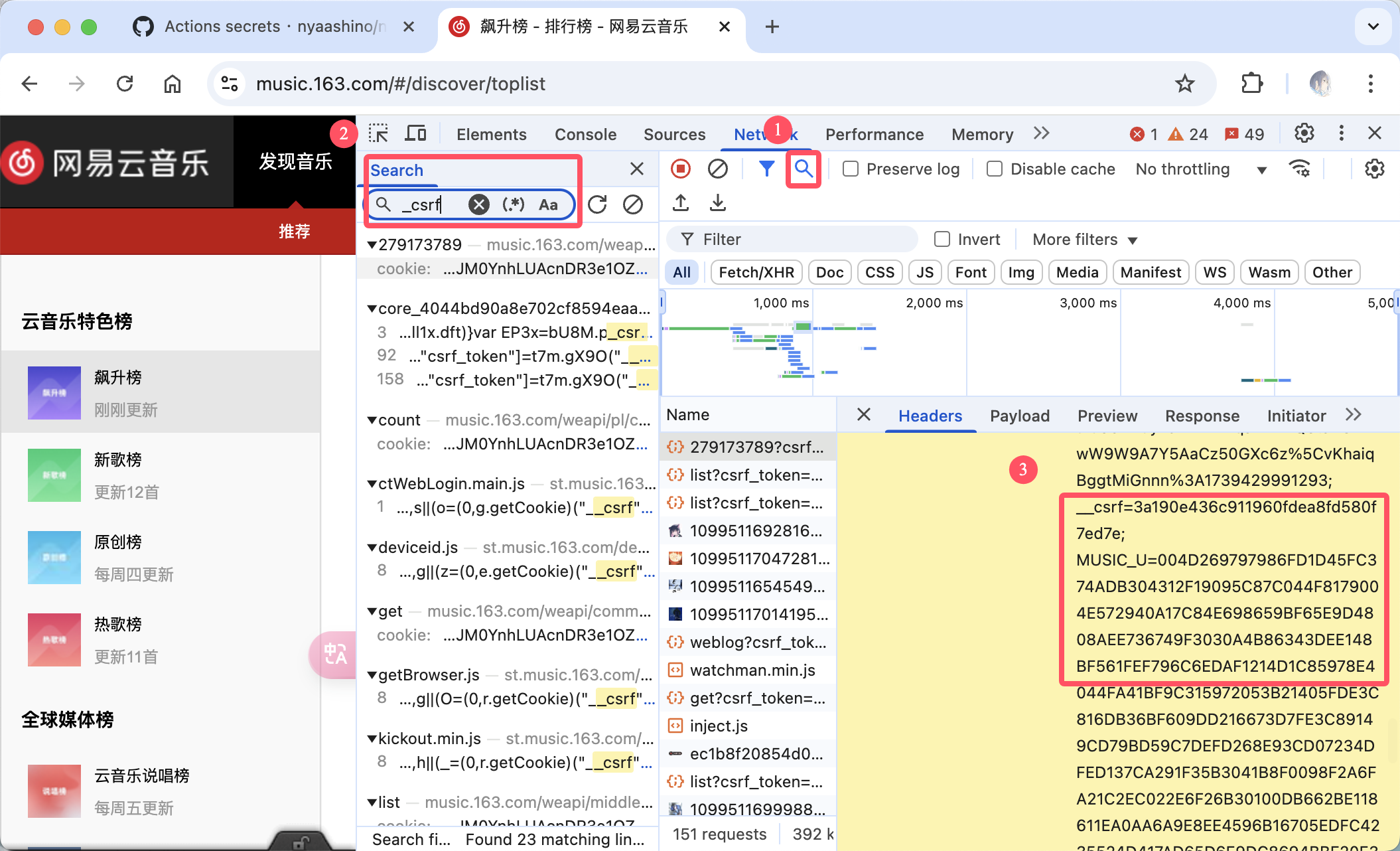The width and height of the screenshot is (1400, 851).
Task: Go to browser home page
Action: [x=173, y=84]
